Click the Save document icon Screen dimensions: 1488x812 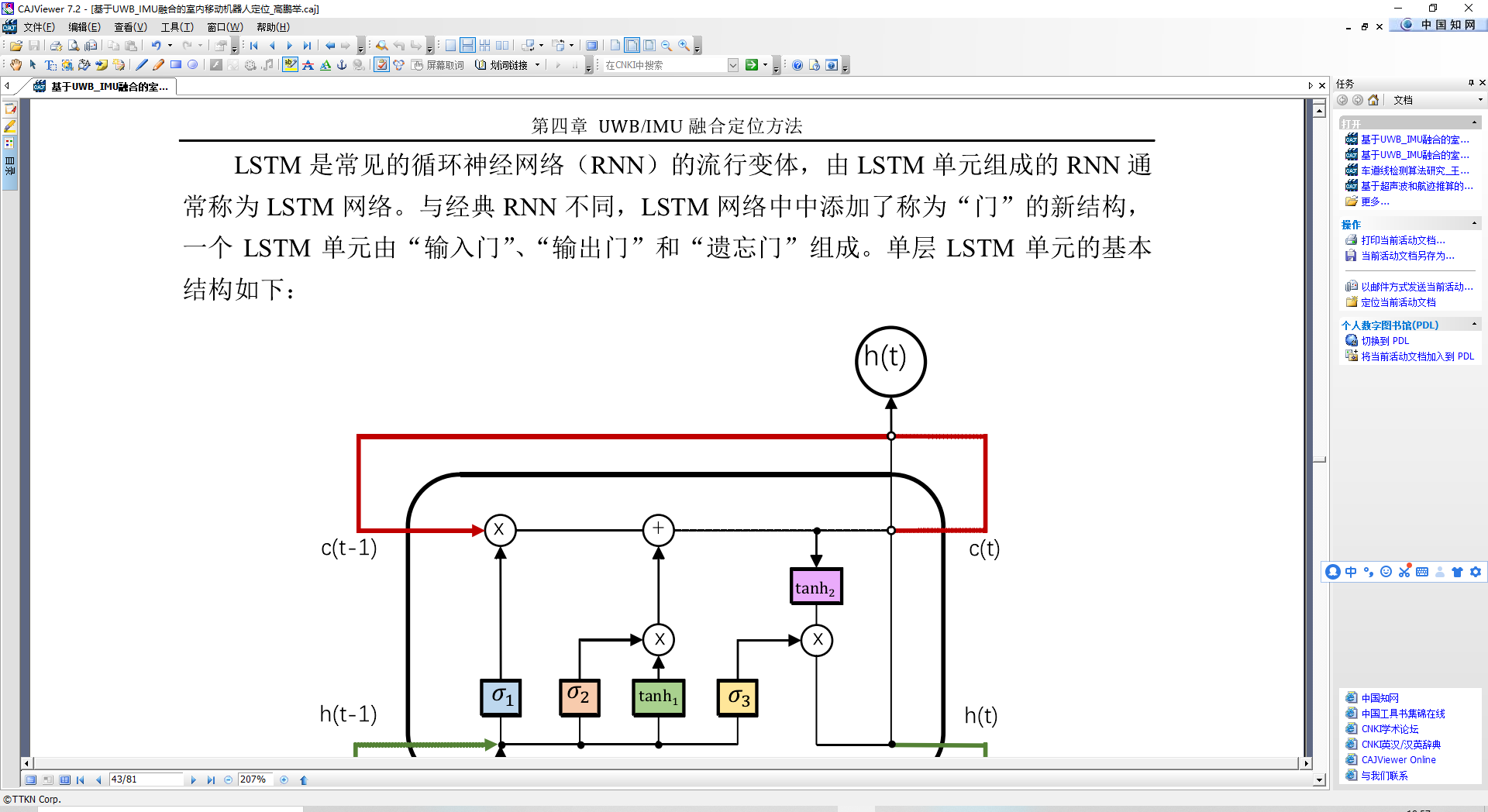coord(34,45)
